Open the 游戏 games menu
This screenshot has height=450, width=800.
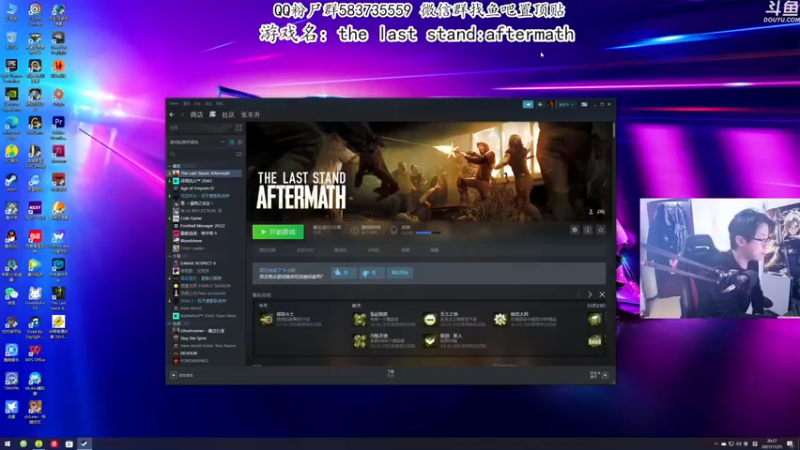[x=208, y=104]
